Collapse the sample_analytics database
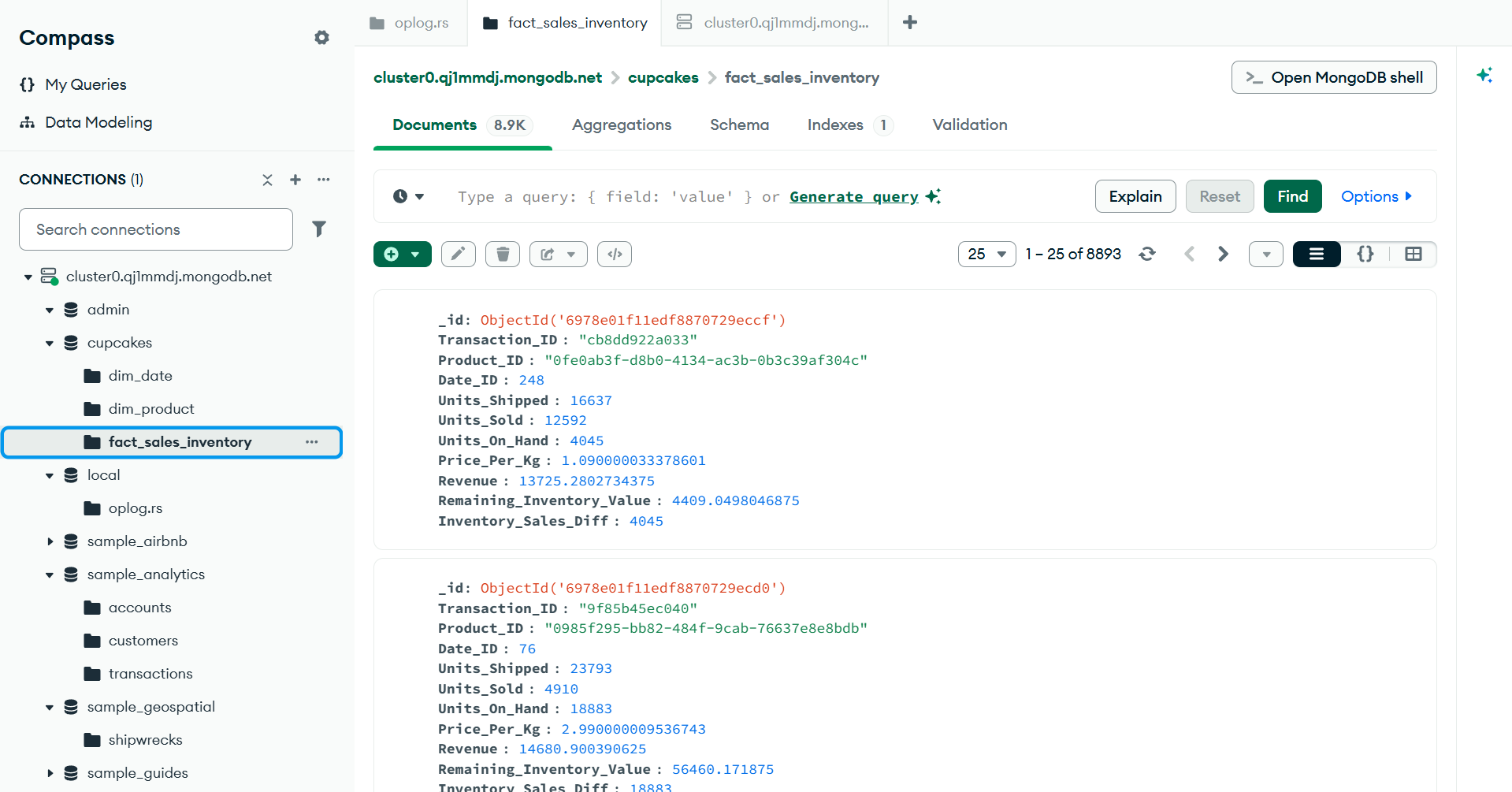 click(50, 574)
